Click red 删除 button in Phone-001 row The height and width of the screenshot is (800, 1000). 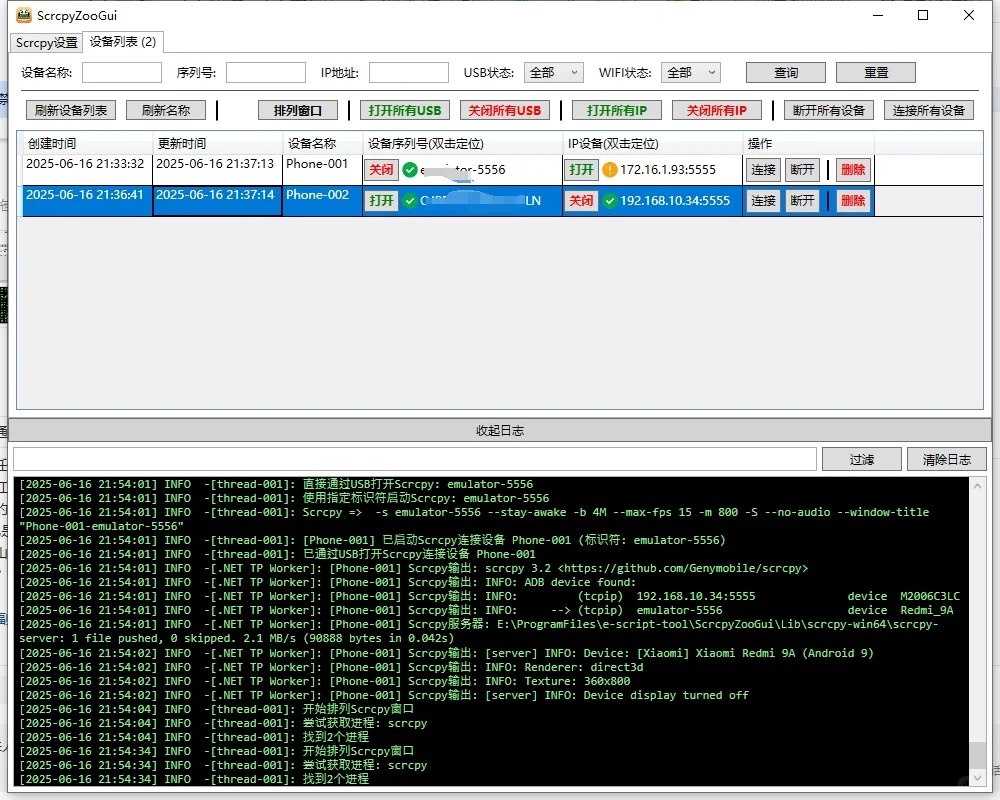[853, 170]
